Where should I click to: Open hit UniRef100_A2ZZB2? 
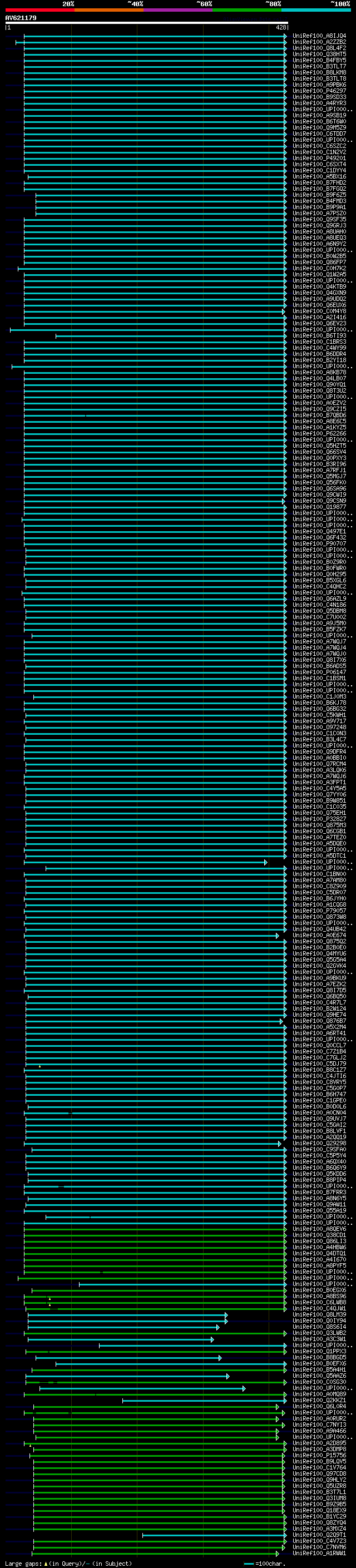click(x=319, y=42)
